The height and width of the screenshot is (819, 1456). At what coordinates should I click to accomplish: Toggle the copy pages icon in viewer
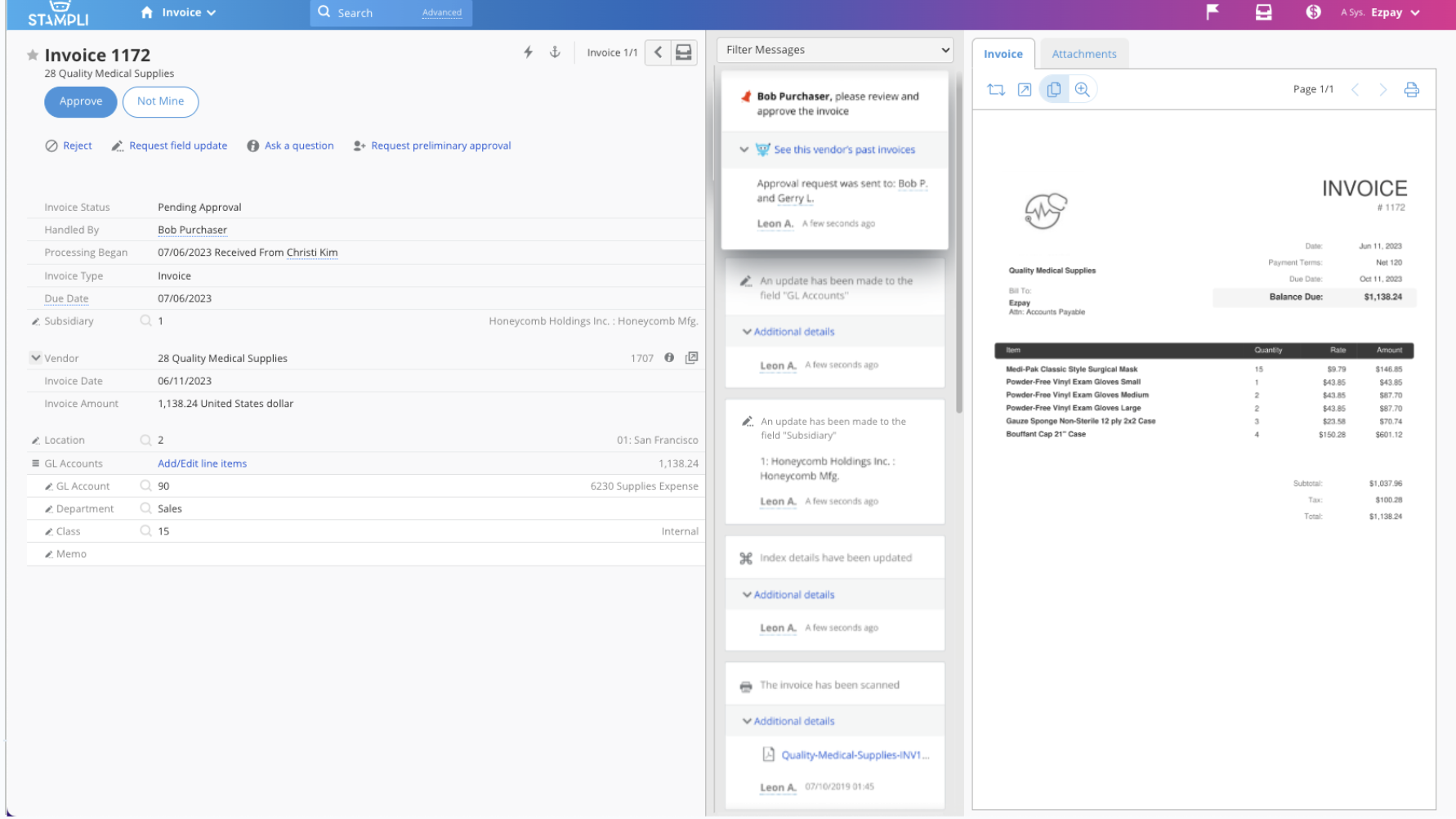pos(1054,90)
